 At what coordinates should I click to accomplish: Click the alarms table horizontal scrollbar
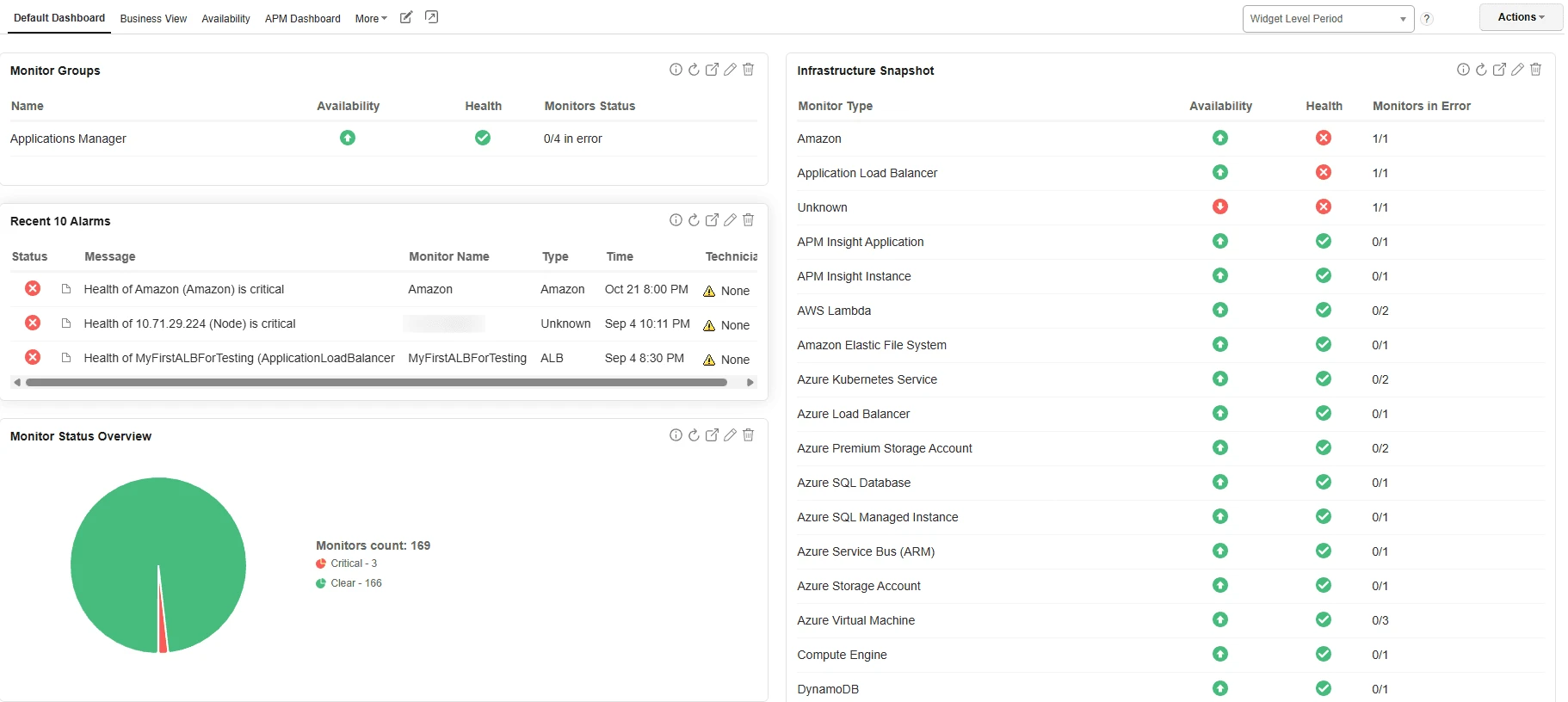pyautogui.click(x=376, y=383)
